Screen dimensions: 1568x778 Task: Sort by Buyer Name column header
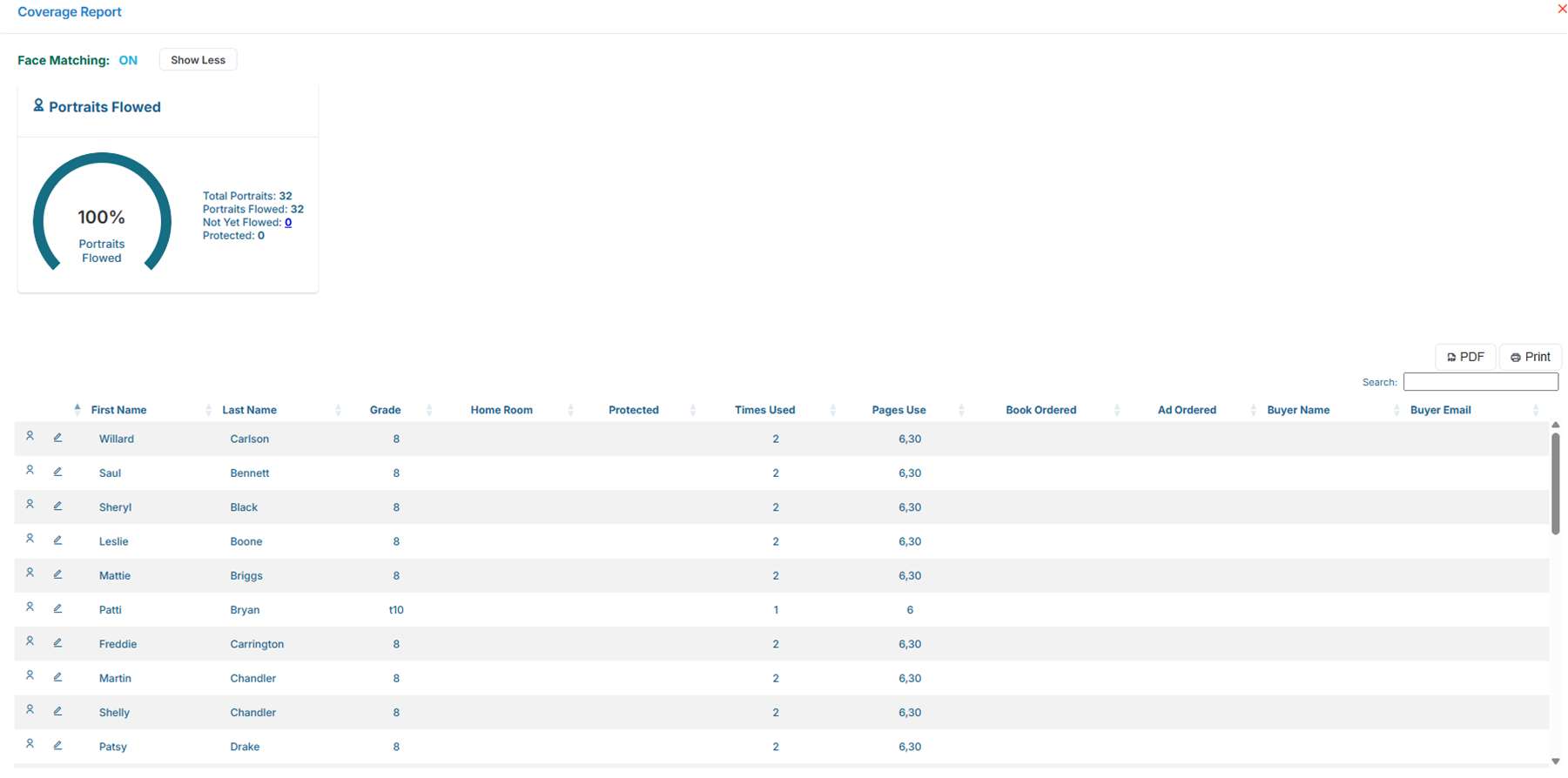(x=1298, y=410)
